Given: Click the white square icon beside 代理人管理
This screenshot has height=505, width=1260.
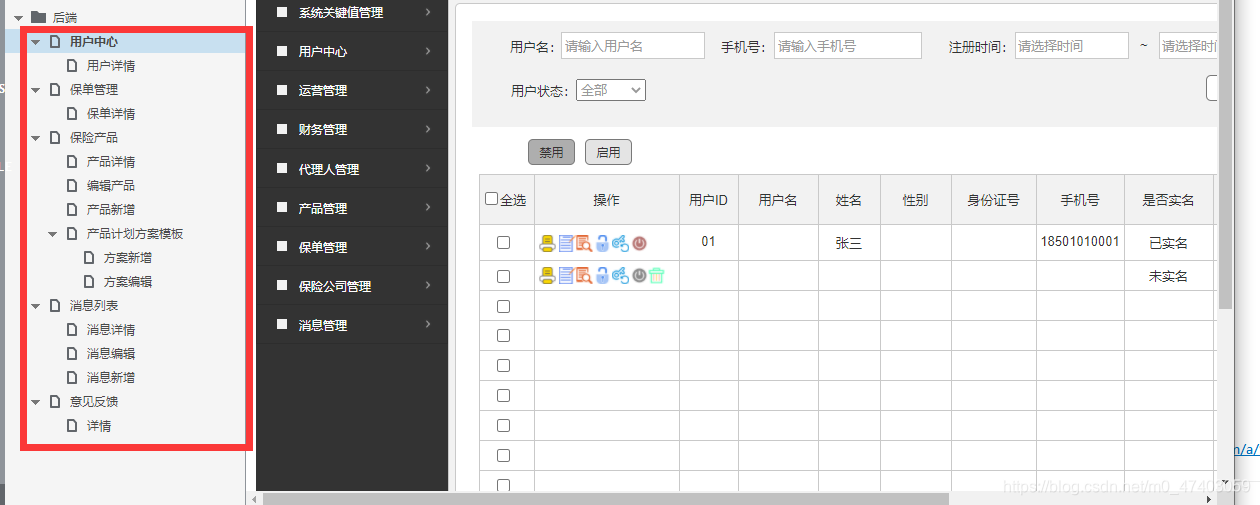Looking at the screenshot, I should click(x=282, y=169).
